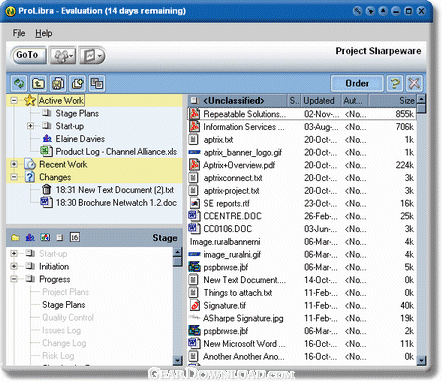Click the GoTo button
Image resolution: width=442 pixels, height=382 pixels.
[28, 55]
